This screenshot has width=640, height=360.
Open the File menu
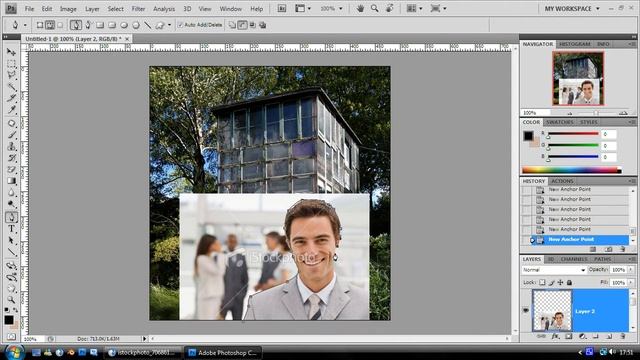coord(29,9)
